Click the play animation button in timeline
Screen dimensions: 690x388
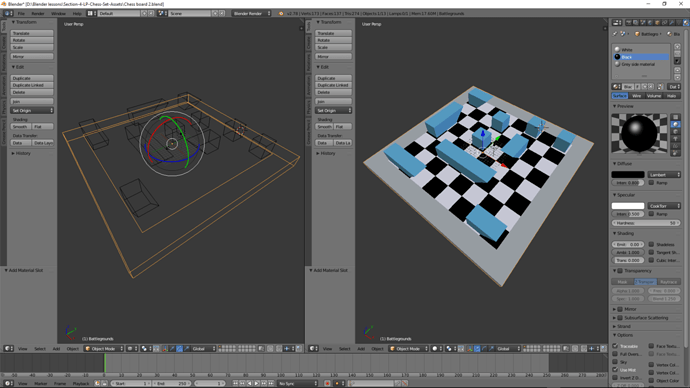coord(257,384)
